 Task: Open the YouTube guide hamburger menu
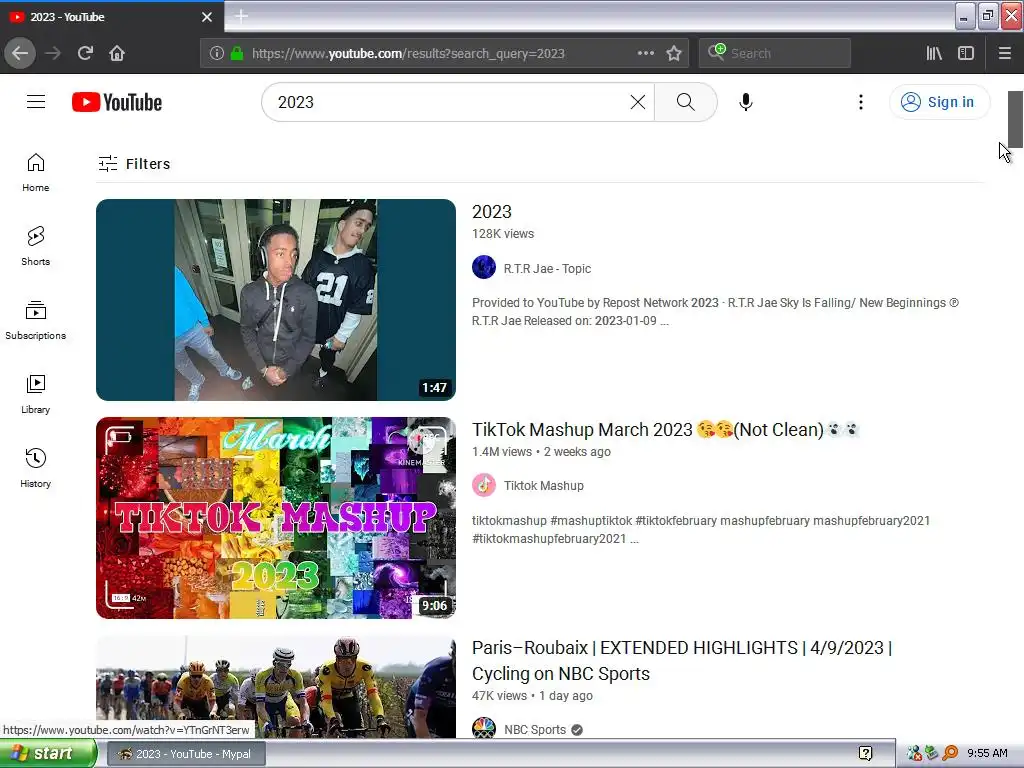[36, 102]
